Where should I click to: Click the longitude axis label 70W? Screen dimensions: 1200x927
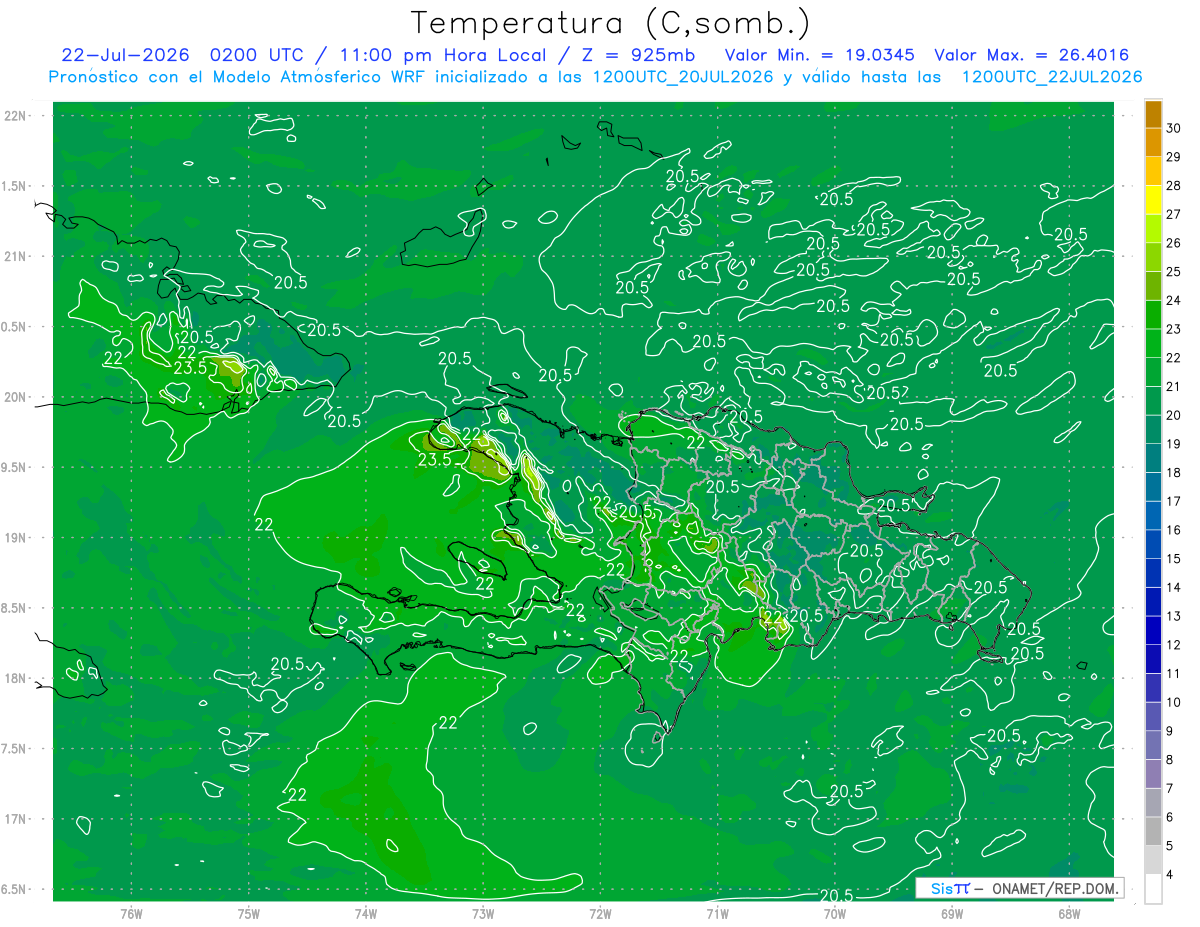(835, 914)
